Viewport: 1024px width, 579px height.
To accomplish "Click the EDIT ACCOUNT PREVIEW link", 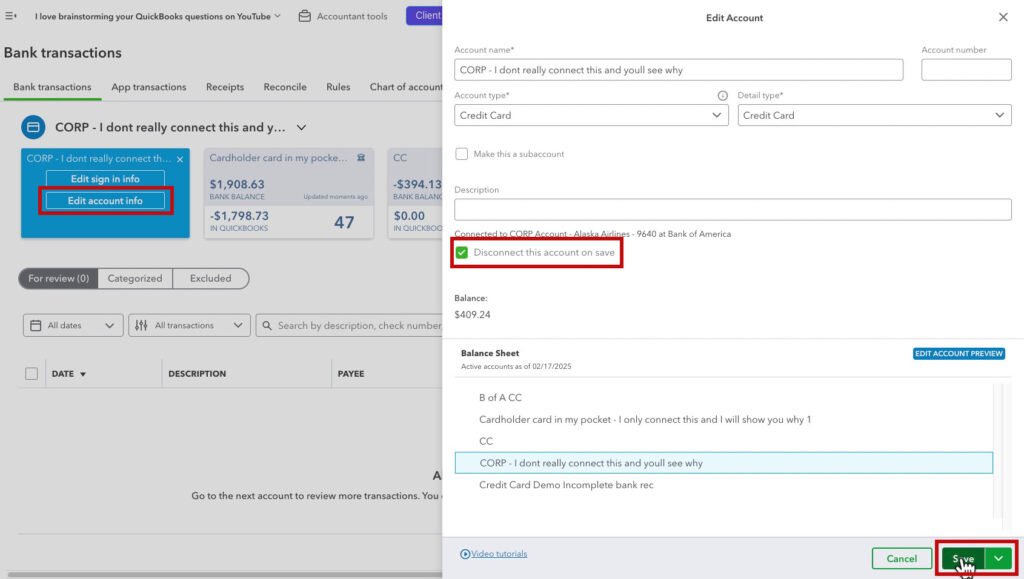I will pyautogui.click(x=959, y=353).
